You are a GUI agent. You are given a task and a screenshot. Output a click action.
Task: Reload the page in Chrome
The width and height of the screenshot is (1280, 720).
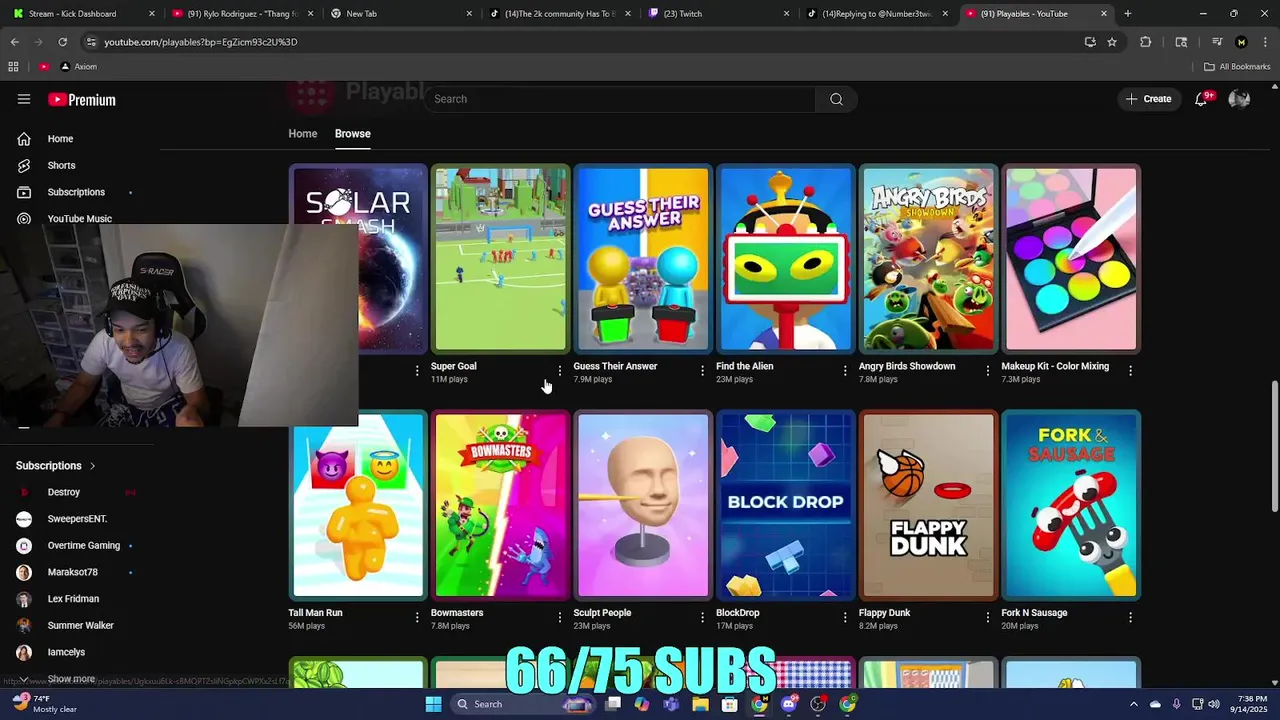click(62, 42)
